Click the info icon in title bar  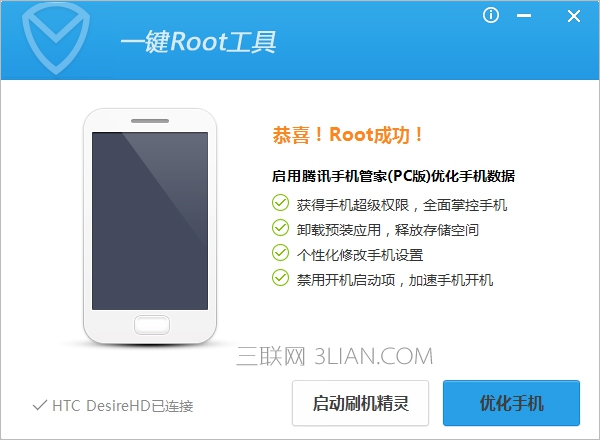[491, 16]
